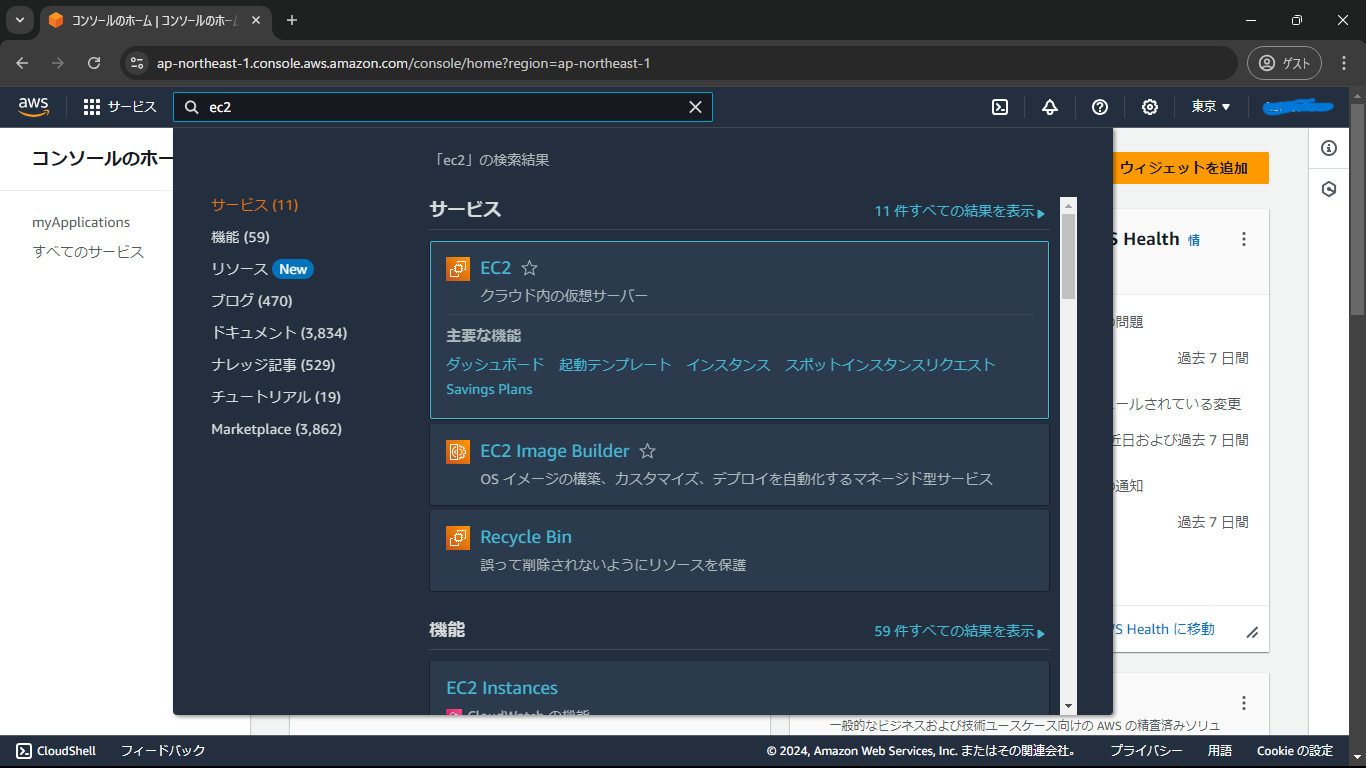Open すべてのサービス in sidebar

coord(88,252)
